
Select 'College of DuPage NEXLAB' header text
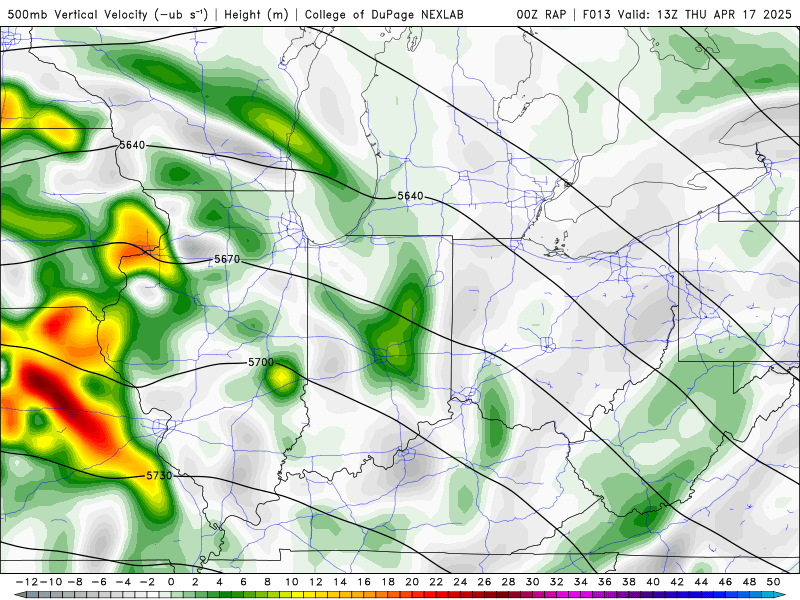384,15
